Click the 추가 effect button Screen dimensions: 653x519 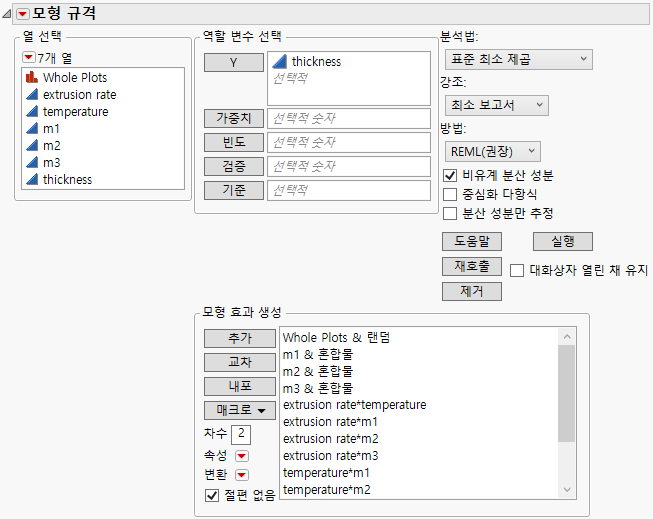240,338
